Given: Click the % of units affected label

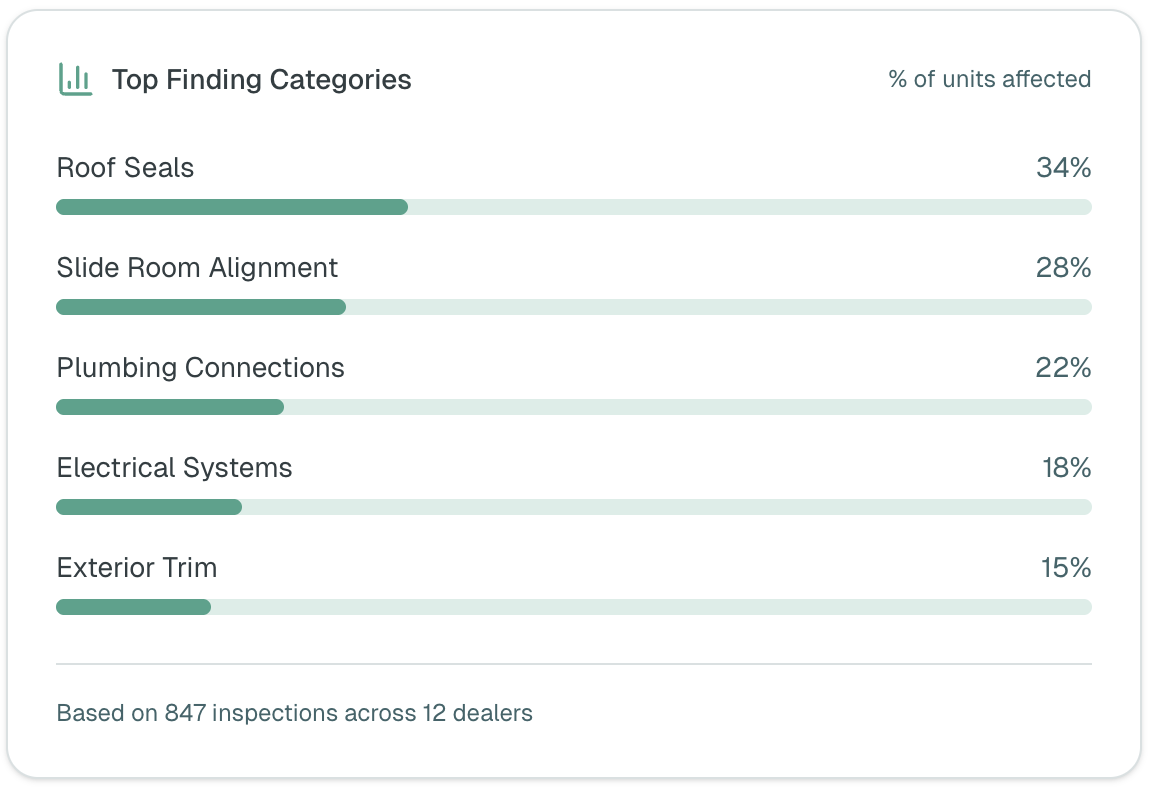Looking at the screenshot, I should pyautogui.click(x=989, y=78).
